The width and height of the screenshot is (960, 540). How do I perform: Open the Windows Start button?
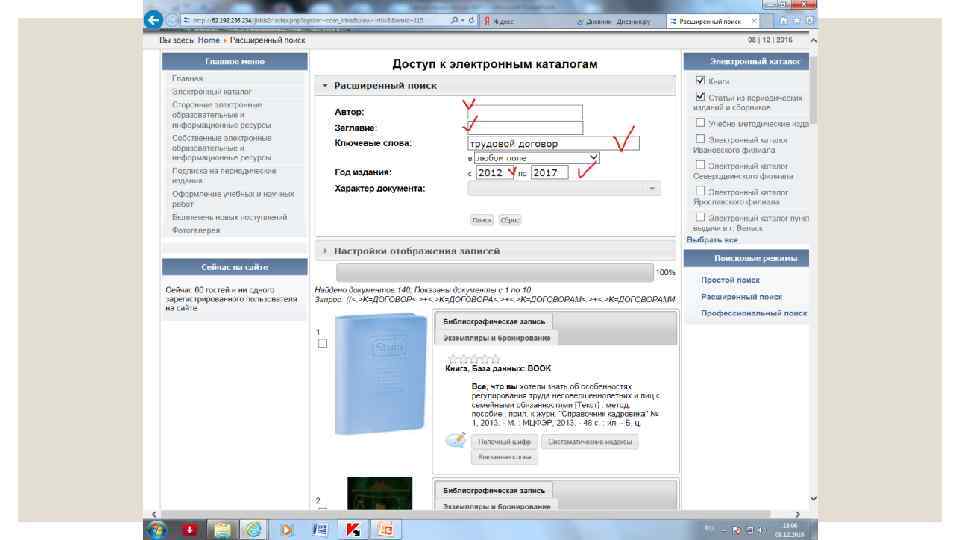[157, 530]
